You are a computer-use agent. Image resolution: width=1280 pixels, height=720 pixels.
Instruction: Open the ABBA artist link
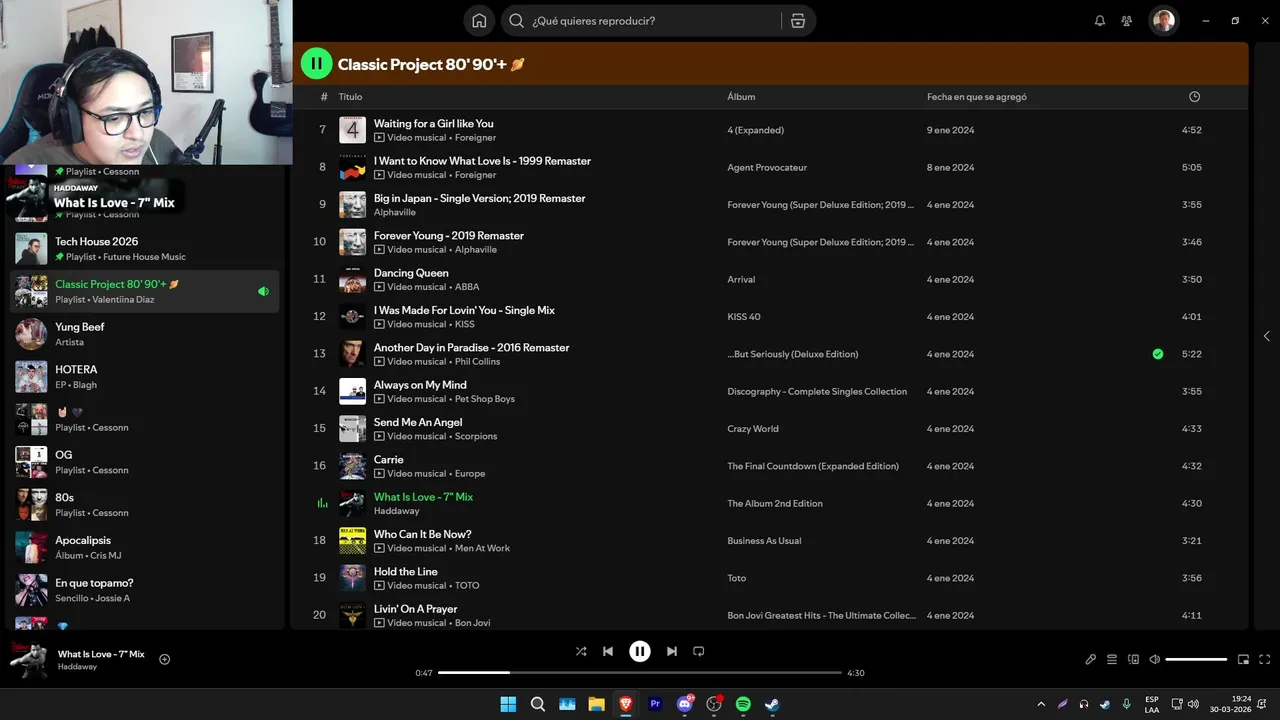(467, 287)
